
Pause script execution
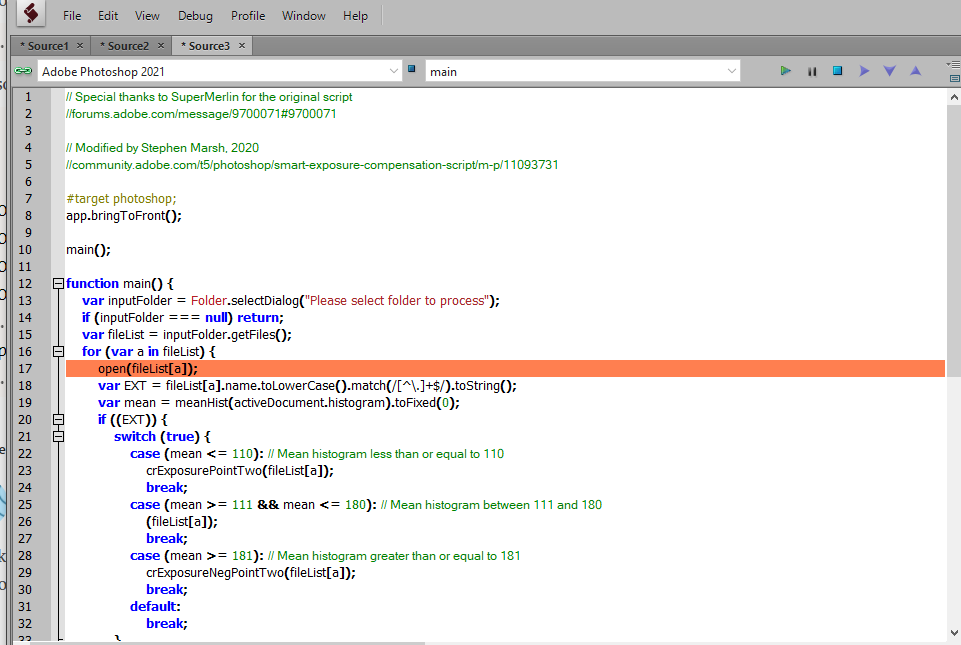[812, 71]
